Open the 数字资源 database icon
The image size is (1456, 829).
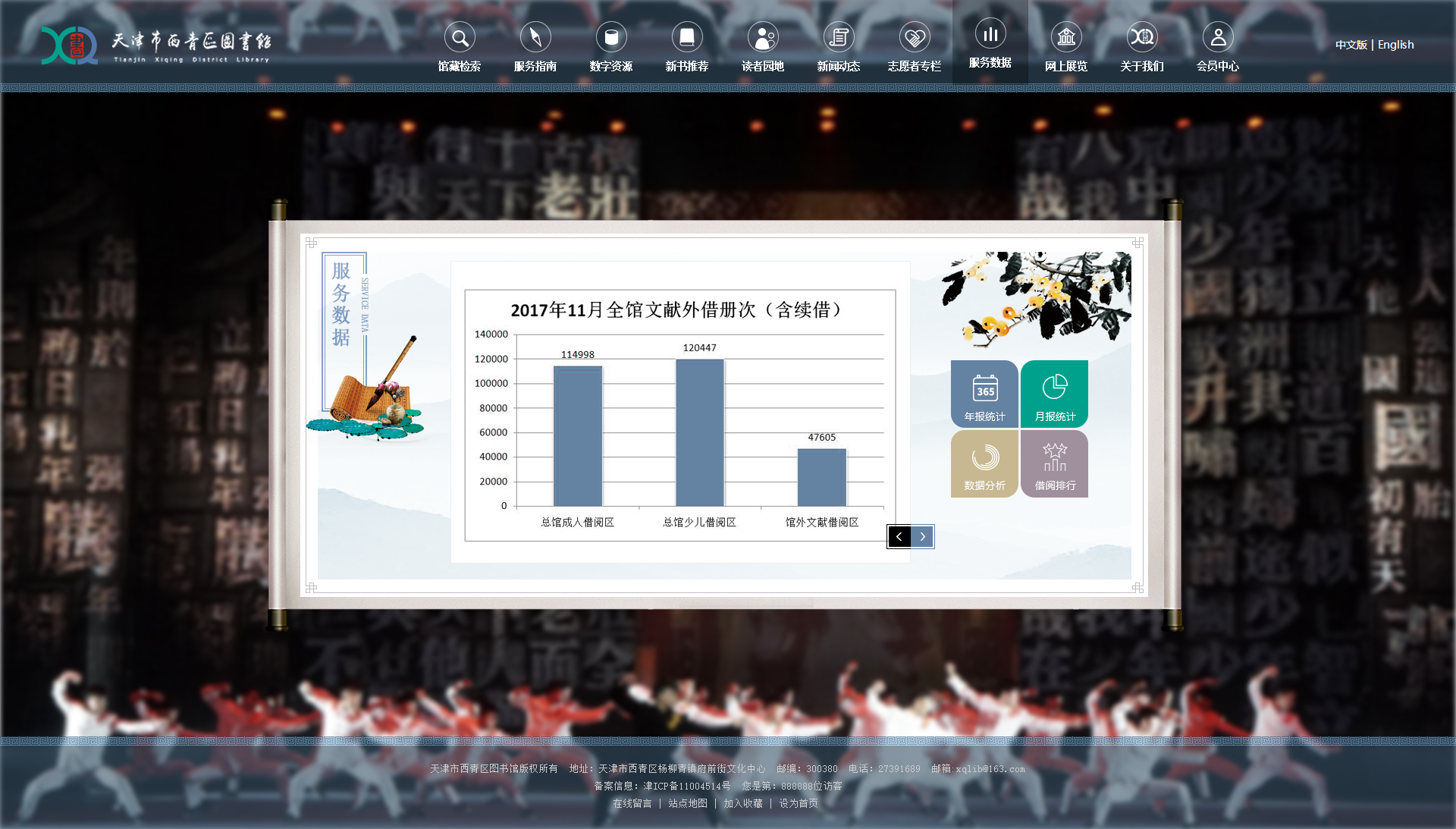611,37
